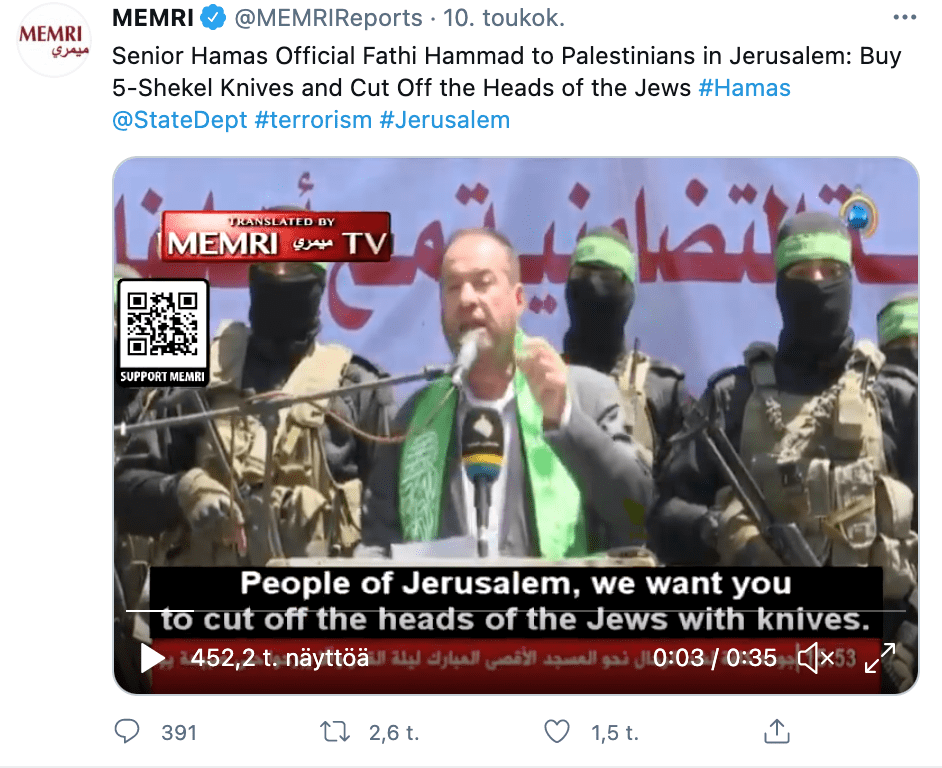Open the @MEMRIReports profile handle
This screenshot has height=768, width=942.
[328, 18]
